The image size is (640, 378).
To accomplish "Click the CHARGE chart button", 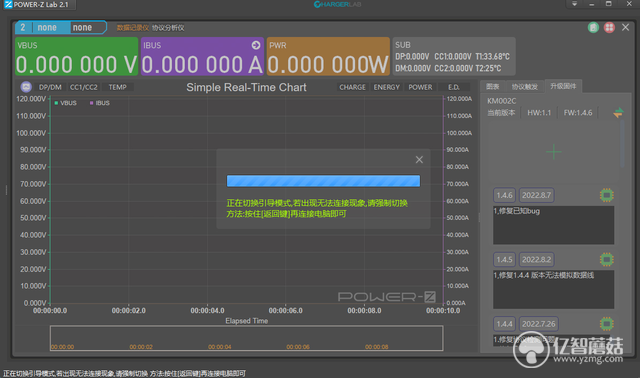I will 352,87.
